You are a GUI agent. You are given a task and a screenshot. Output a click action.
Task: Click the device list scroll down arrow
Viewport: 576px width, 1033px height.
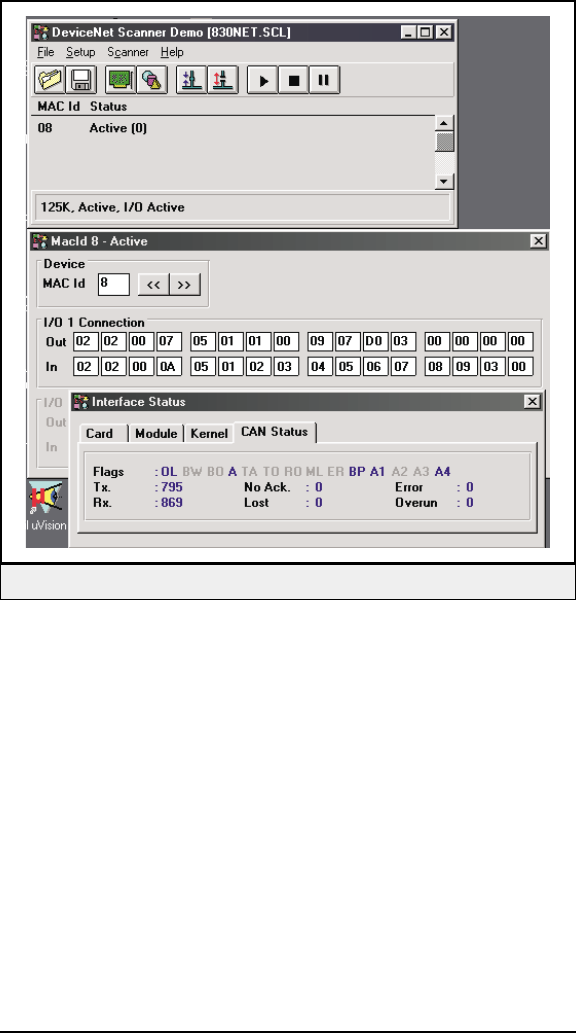pyautogui.click(x=445, y=181)
